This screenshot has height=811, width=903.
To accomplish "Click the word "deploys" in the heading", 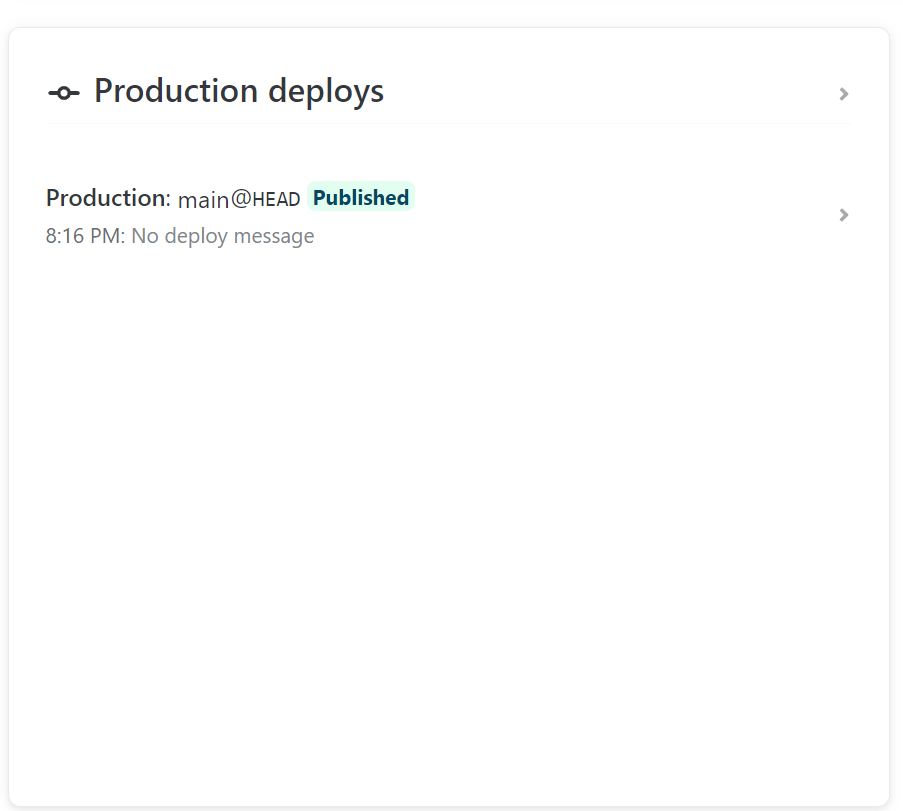I will (326, 91).
